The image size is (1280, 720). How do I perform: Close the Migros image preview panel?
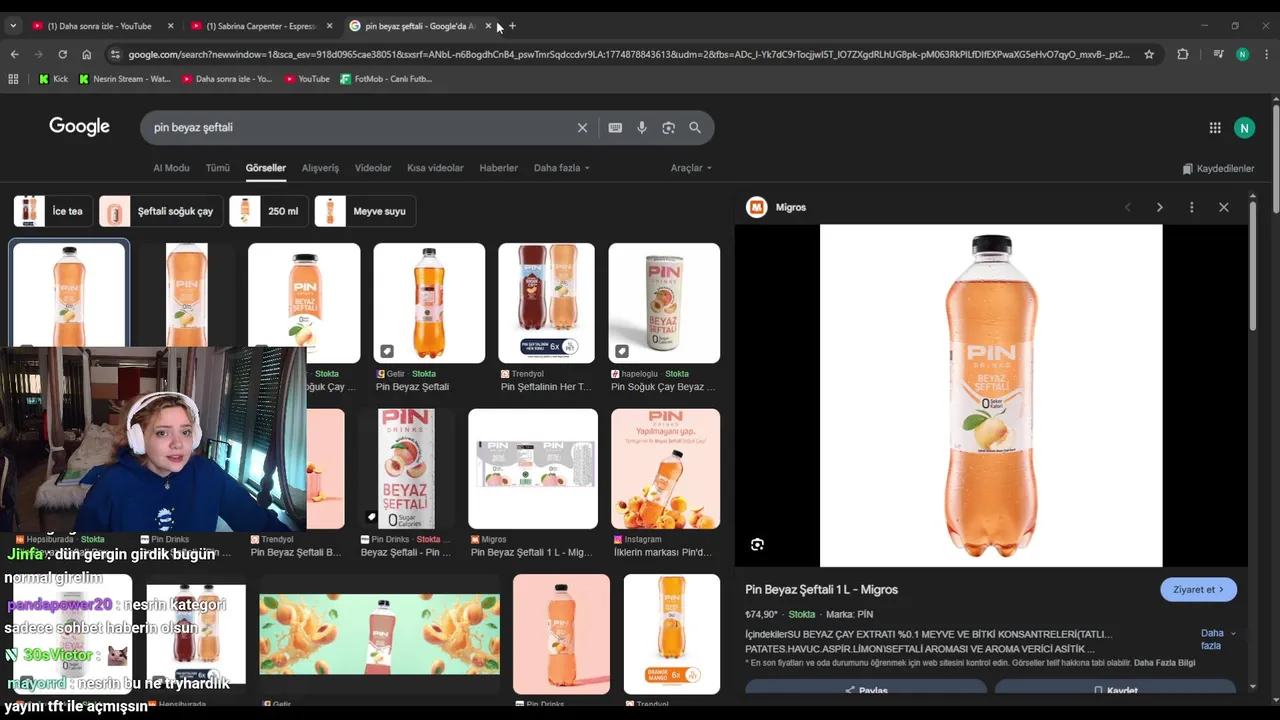tap(1224, 207)
